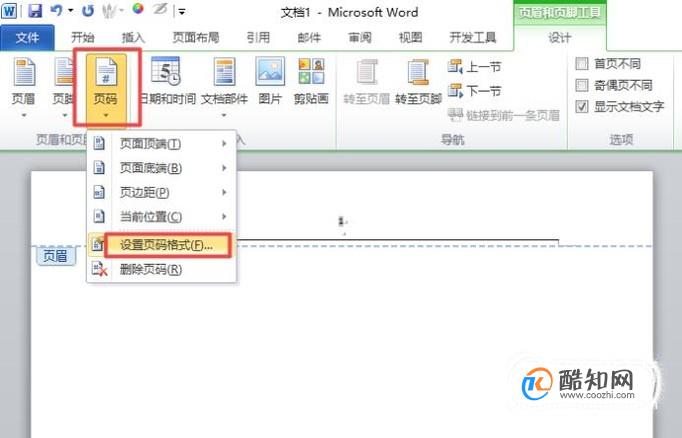Click the 页眉 label tag on the page
Image resolution: width=682 pixels, height=438 pixels.
click(56, 256)
